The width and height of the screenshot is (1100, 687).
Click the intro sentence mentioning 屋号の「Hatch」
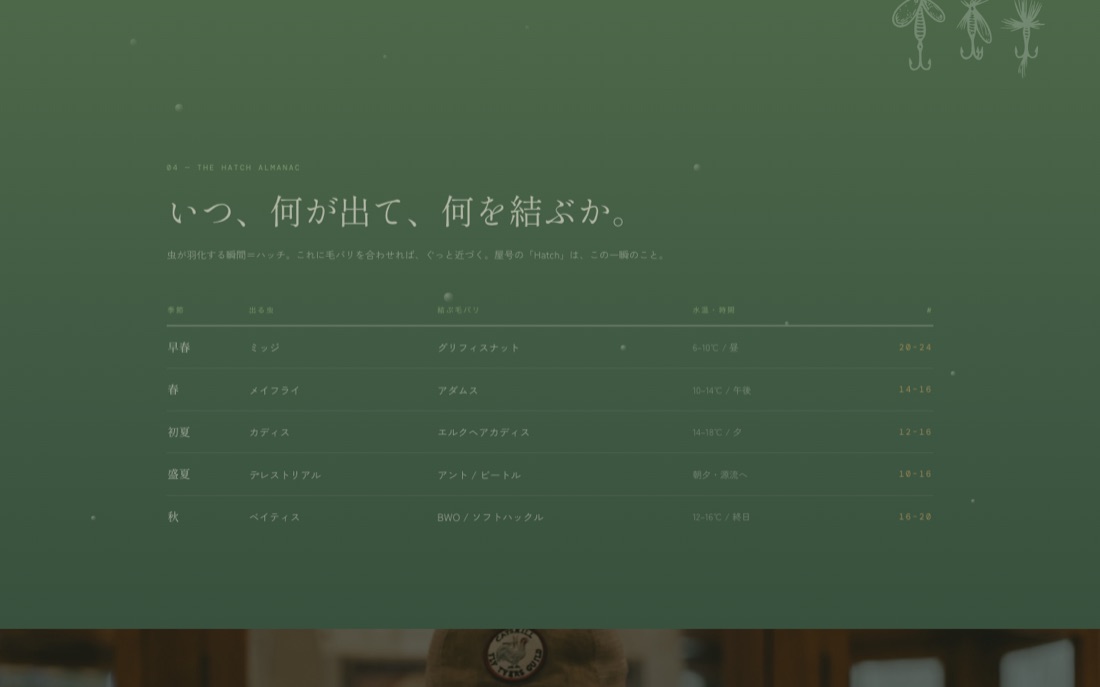point(416,255)
